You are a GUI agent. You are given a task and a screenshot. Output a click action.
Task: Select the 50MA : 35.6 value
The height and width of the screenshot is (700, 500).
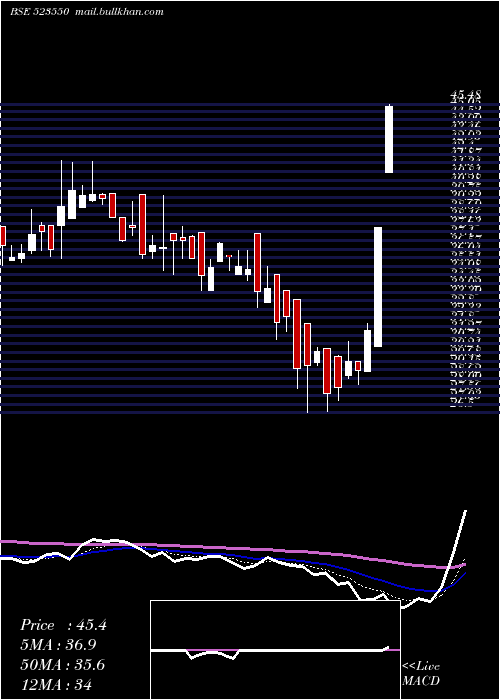(x=63, y=665)
